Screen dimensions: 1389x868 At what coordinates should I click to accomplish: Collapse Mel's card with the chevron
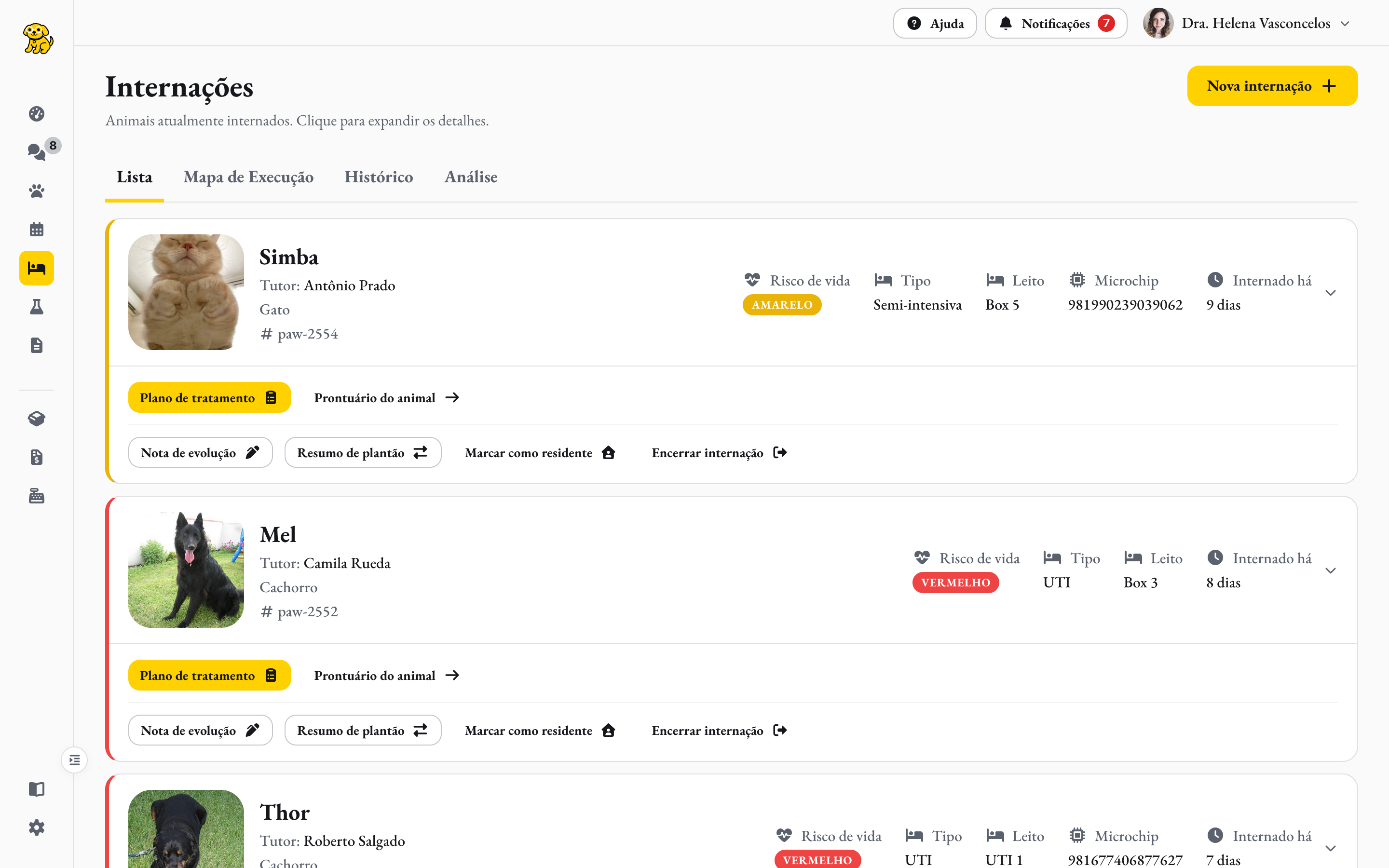(x=1331, y=570)
